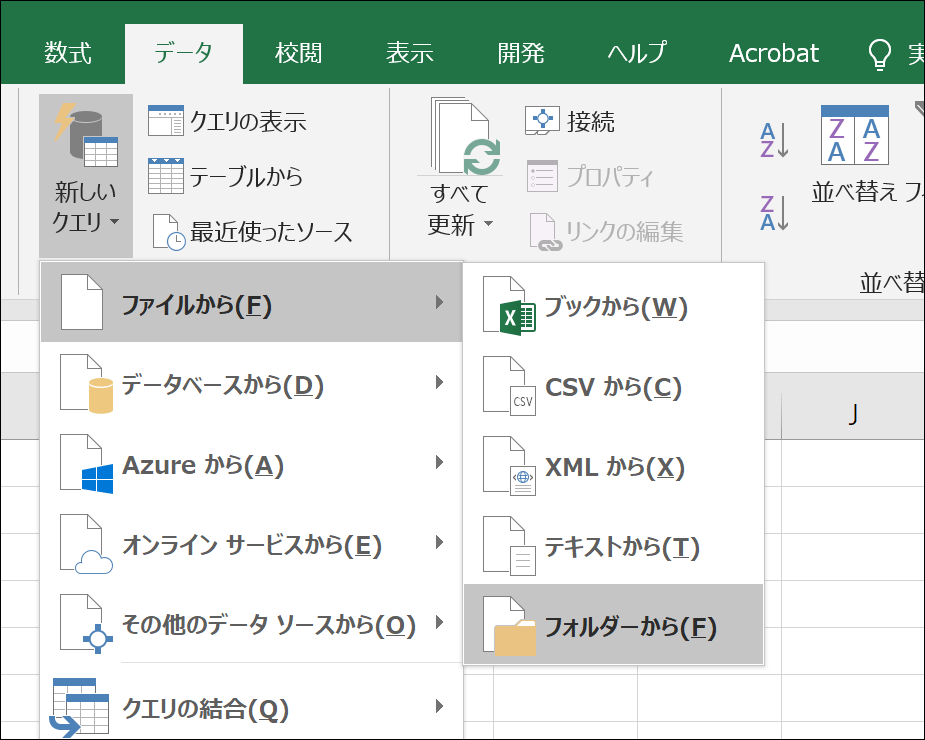925x740 pixels.
Task: Select ファイルから(F) menu item
Action: pyautogui.click(x=252, y=302)
